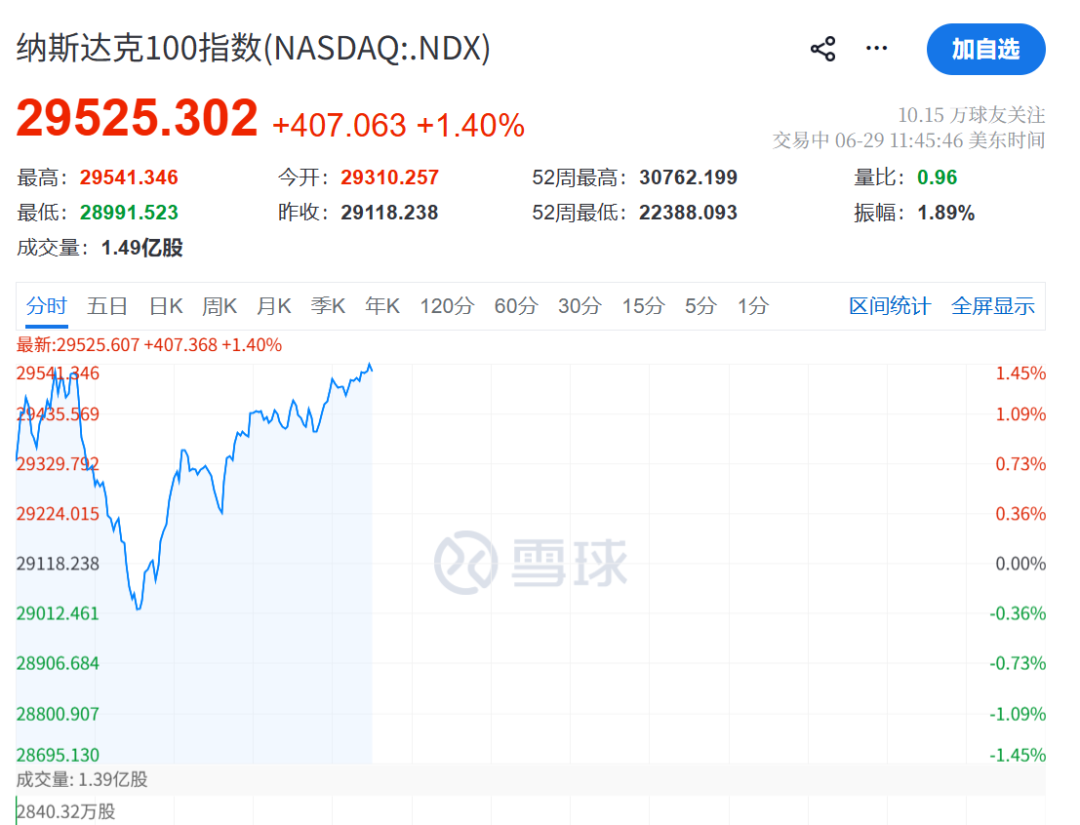Click the 1.45% right-axis label
The width and height of the screenshot is (1080, 825).
(1021, 373)
